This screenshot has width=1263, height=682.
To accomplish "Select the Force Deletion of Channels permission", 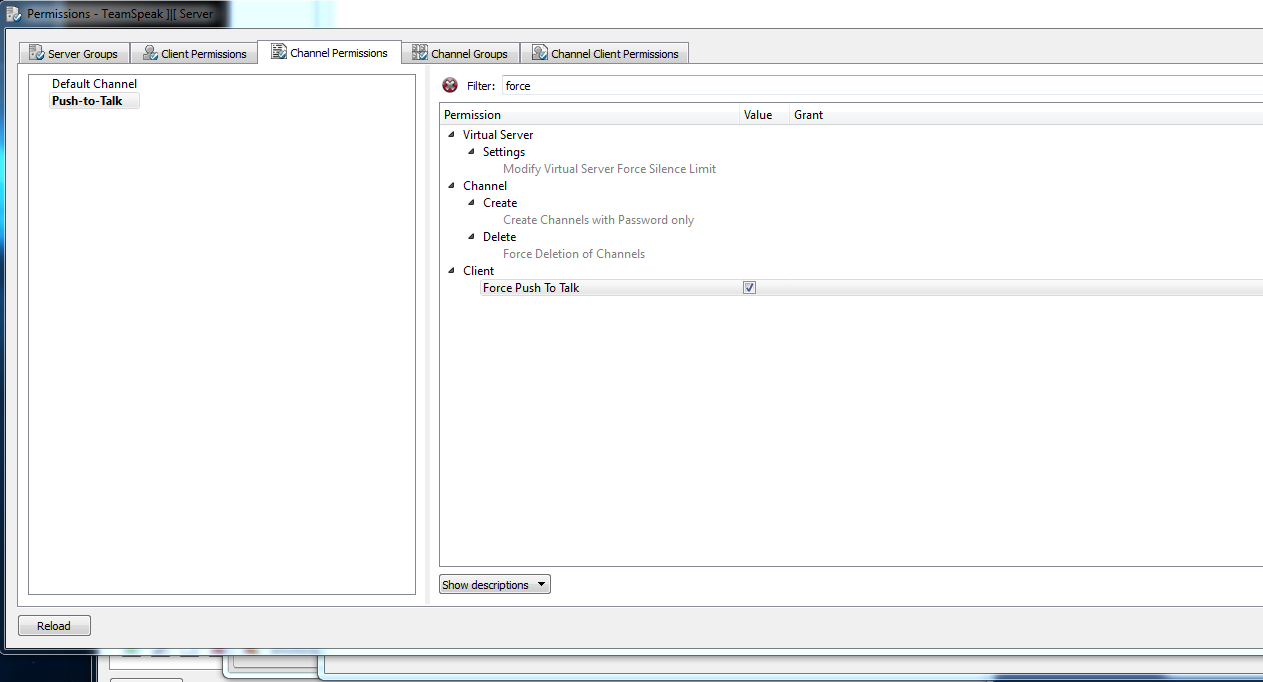I will click(573, 254).
